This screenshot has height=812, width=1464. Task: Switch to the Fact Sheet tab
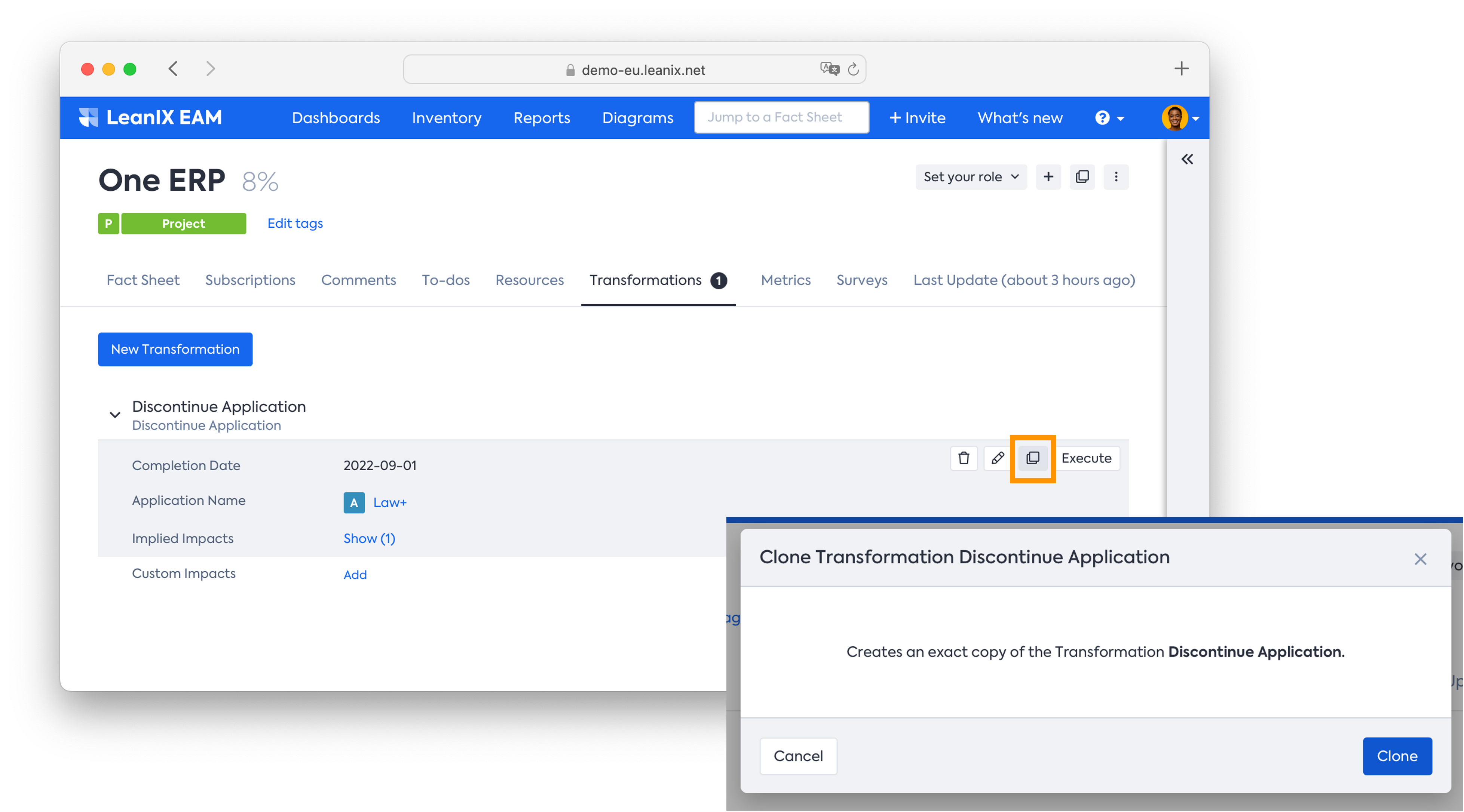(143, 280)
